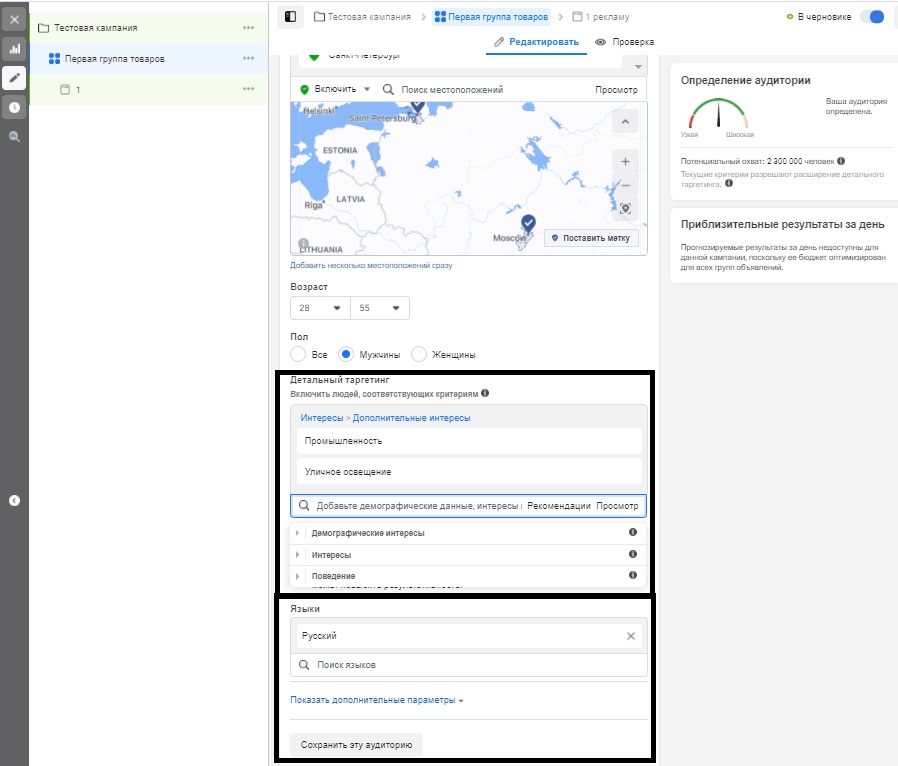Open Рекомендации for detailed targeting
Image resolution: width=898 pixels, height=766 pixels.
coord(558,506)
